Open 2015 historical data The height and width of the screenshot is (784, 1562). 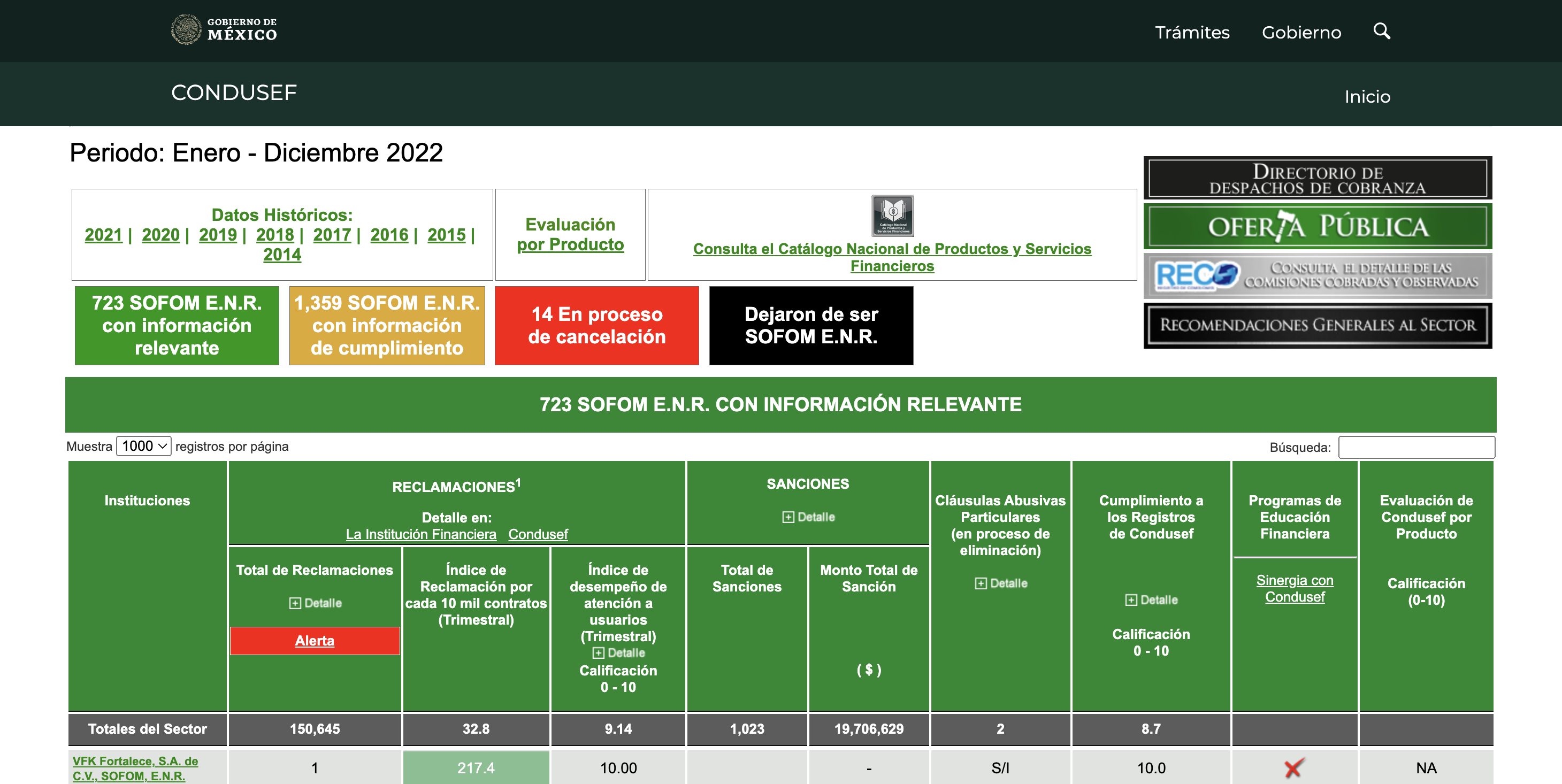[x=446, y=235]
